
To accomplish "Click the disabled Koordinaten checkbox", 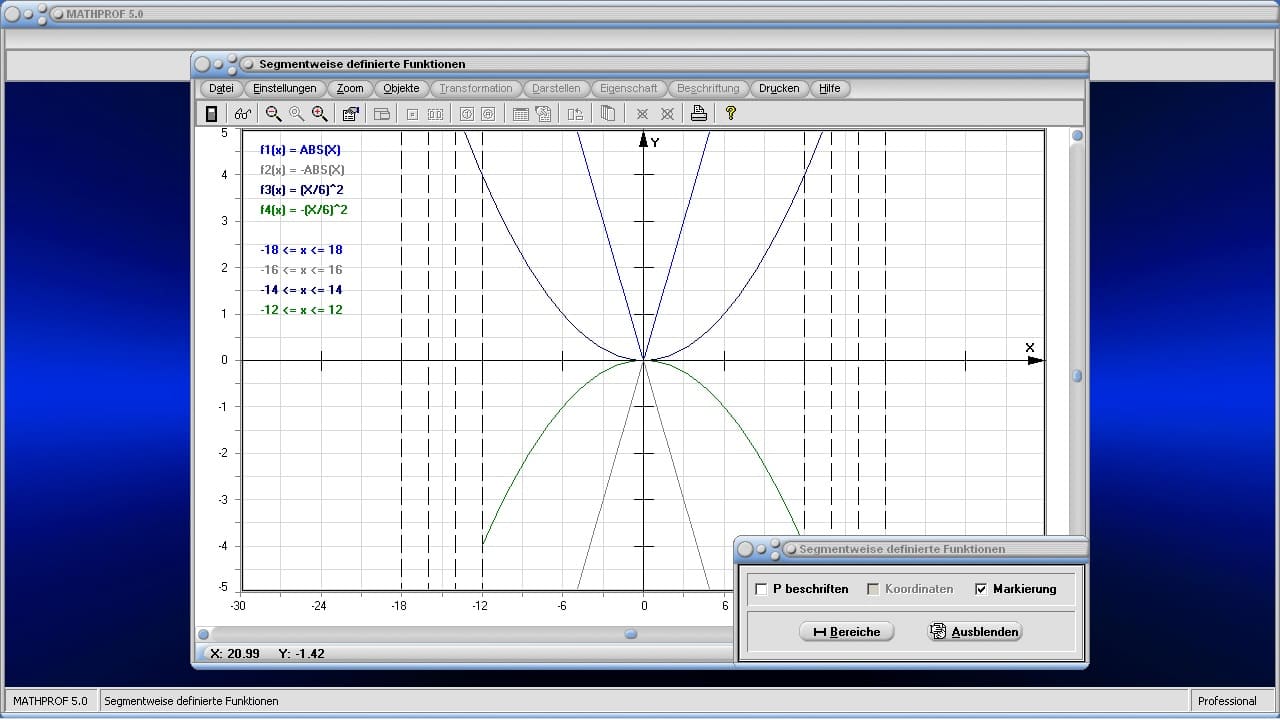I will (x=873, y=589).
